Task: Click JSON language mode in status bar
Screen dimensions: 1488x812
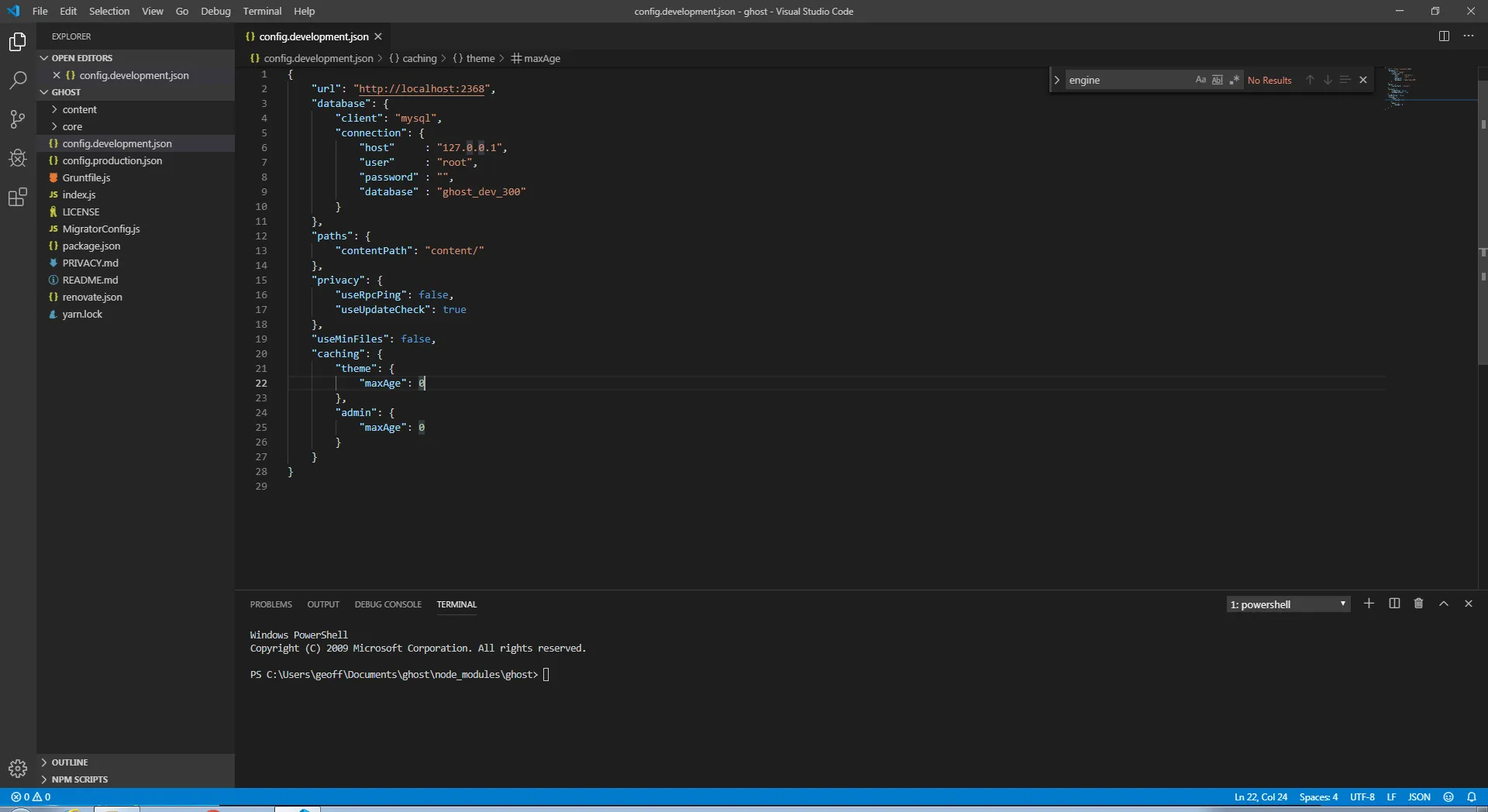Action: point(1420,797)
